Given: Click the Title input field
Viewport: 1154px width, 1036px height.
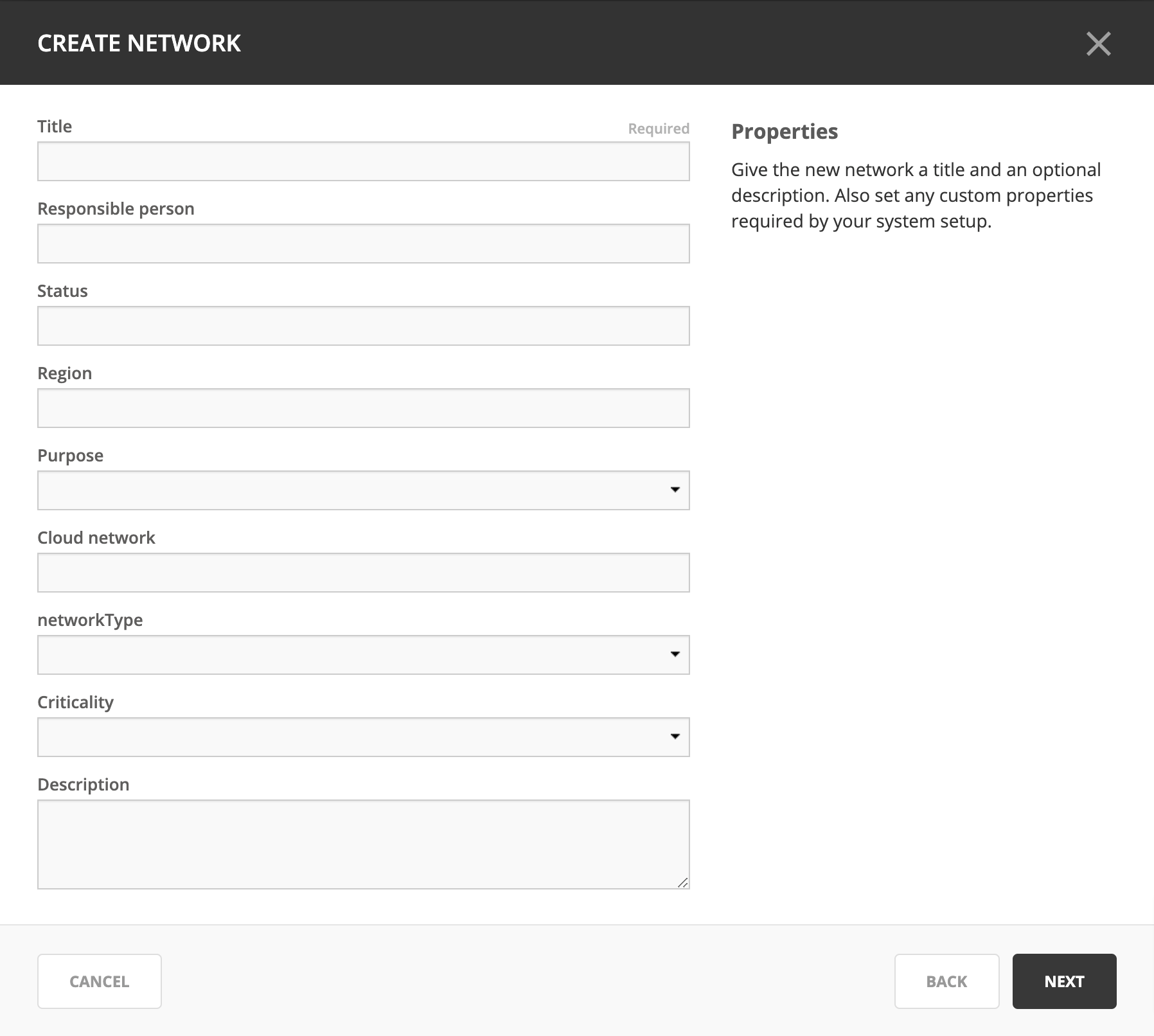Looking at the screenshot, I should pyautogui.click(x=364, y=161).
